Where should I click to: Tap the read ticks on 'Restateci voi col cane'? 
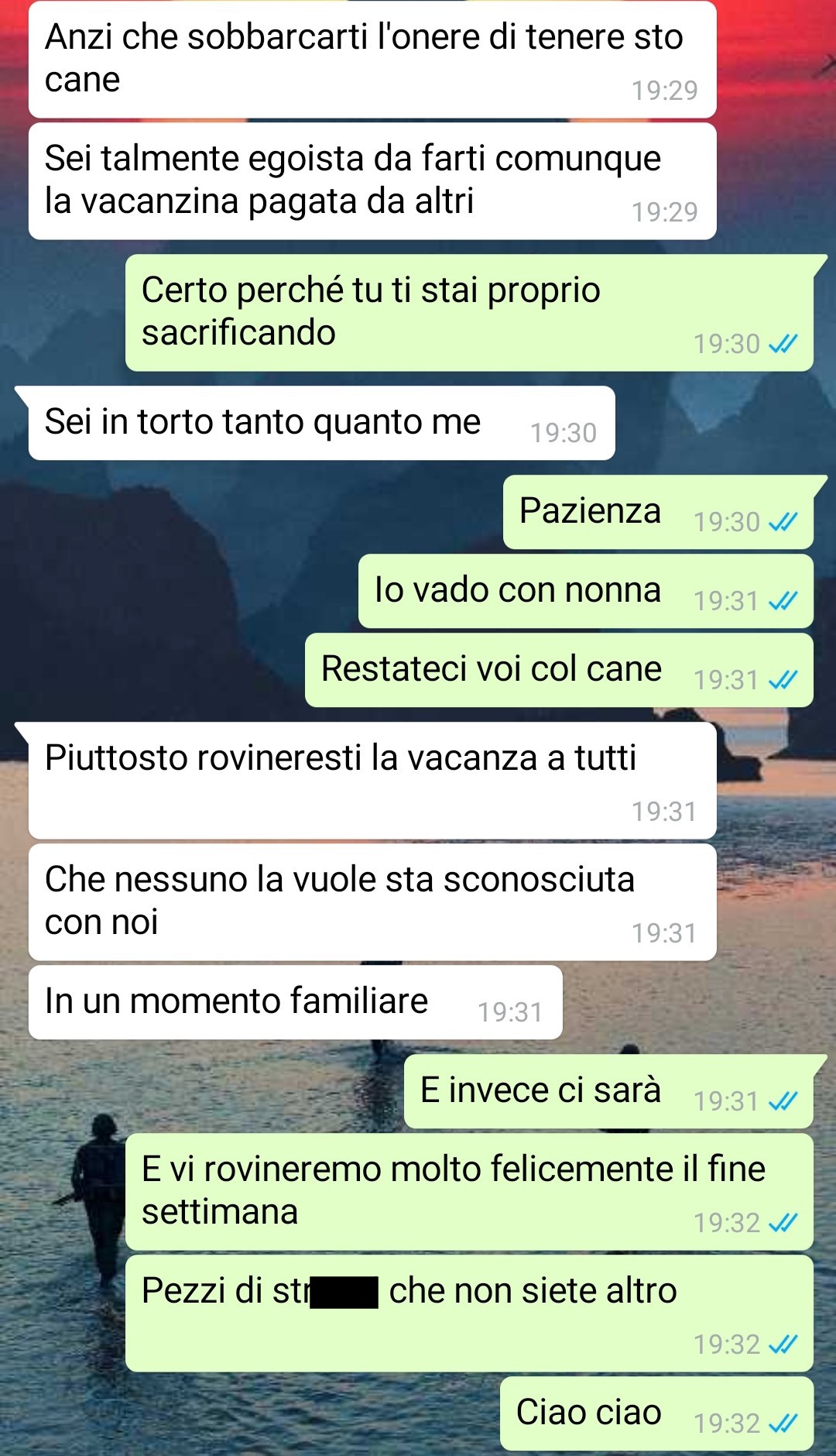(x=783, y=680)
